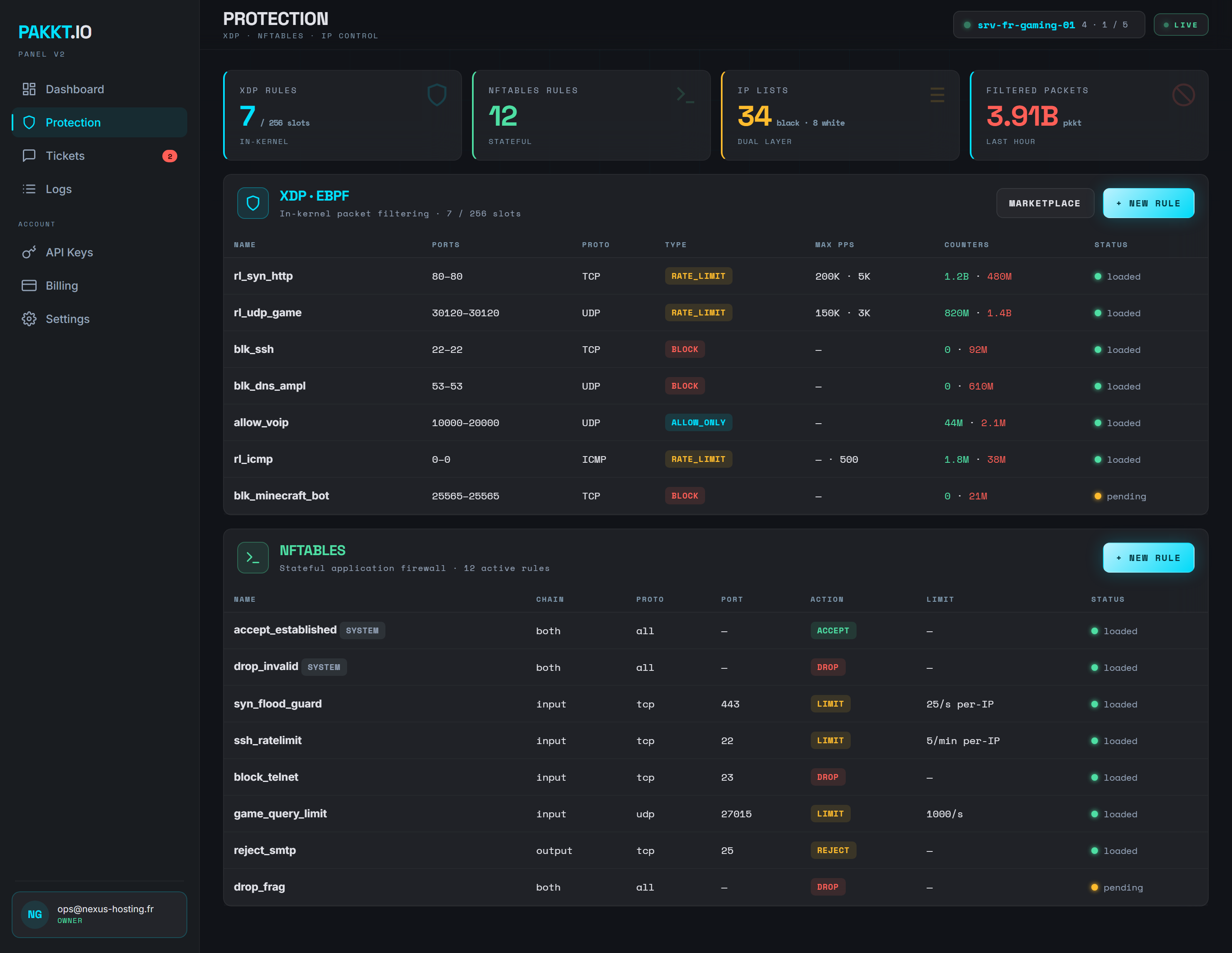
Task: Click the syn_flood_guard rule name
Action: click(x=278, y=704)
